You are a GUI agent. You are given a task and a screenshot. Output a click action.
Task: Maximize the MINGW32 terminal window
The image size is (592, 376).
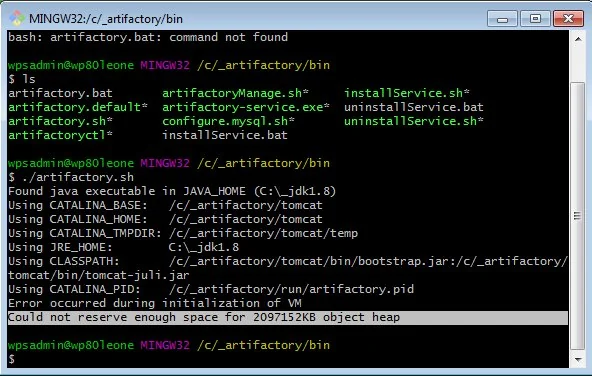click(x=535, y=19)
